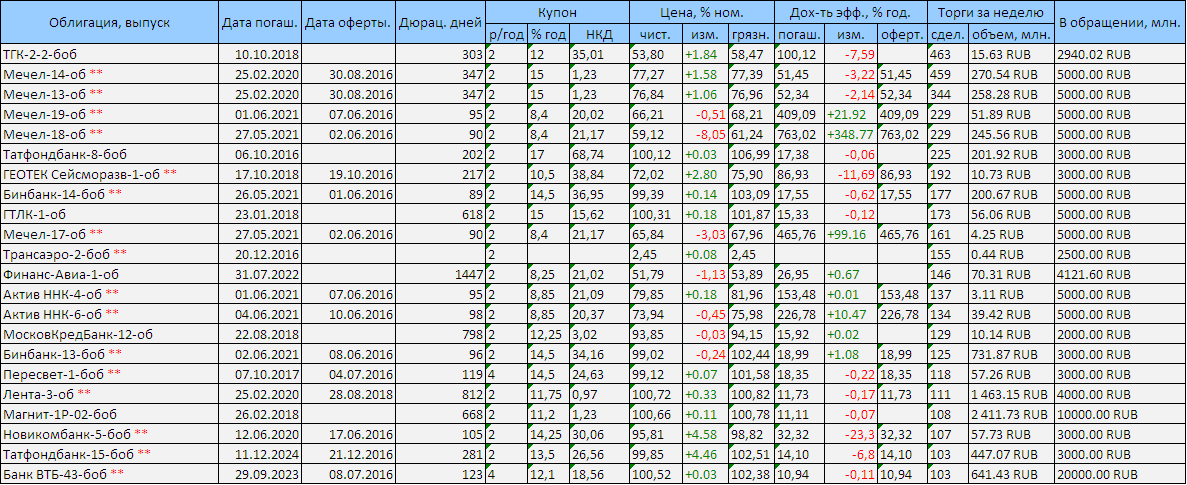Click the red asterisks next to Лента-3-об
The image size is (1187, 485).
point(92,394)
